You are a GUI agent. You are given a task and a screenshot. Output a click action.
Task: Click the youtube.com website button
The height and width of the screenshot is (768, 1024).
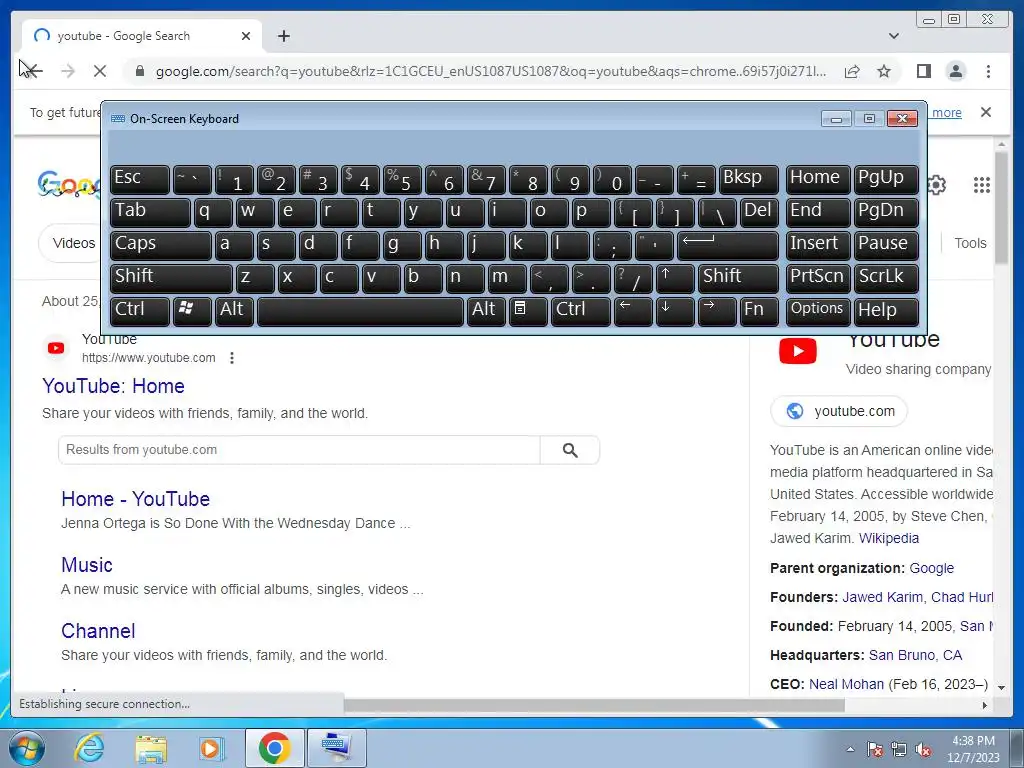[839, 411]
